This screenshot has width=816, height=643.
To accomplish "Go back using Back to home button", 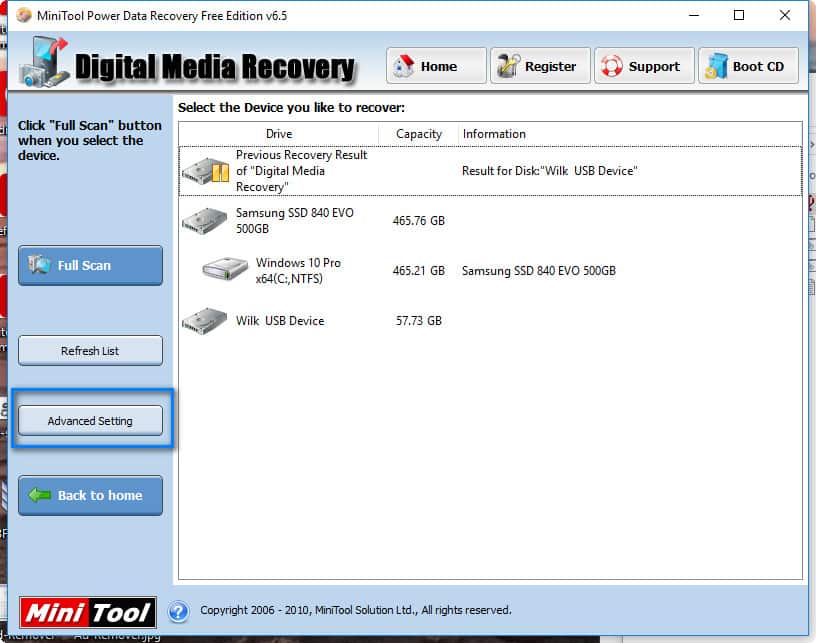I will pos(90,496).
